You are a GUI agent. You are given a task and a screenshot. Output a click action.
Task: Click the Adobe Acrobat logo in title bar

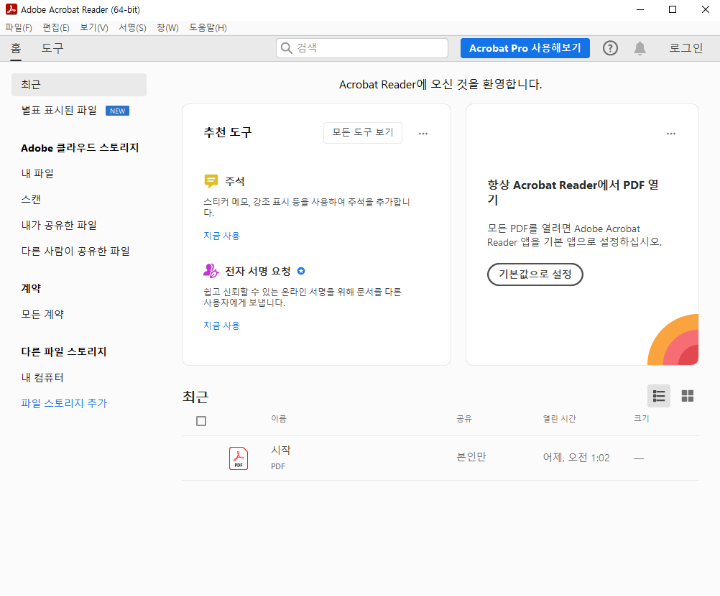pos(11,9)
